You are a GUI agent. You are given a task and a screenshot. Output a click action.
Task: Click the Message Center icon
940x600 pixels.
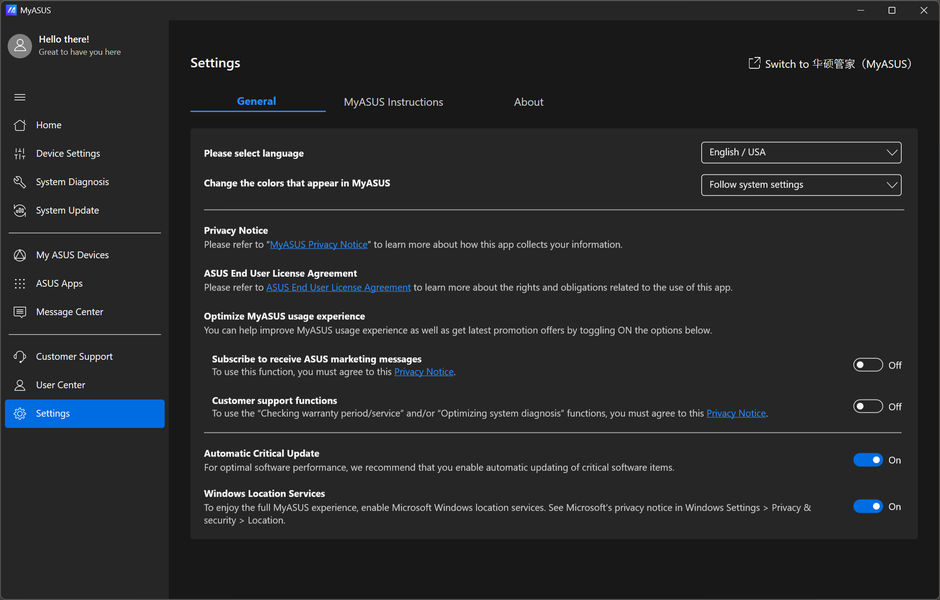coord(20,312)
